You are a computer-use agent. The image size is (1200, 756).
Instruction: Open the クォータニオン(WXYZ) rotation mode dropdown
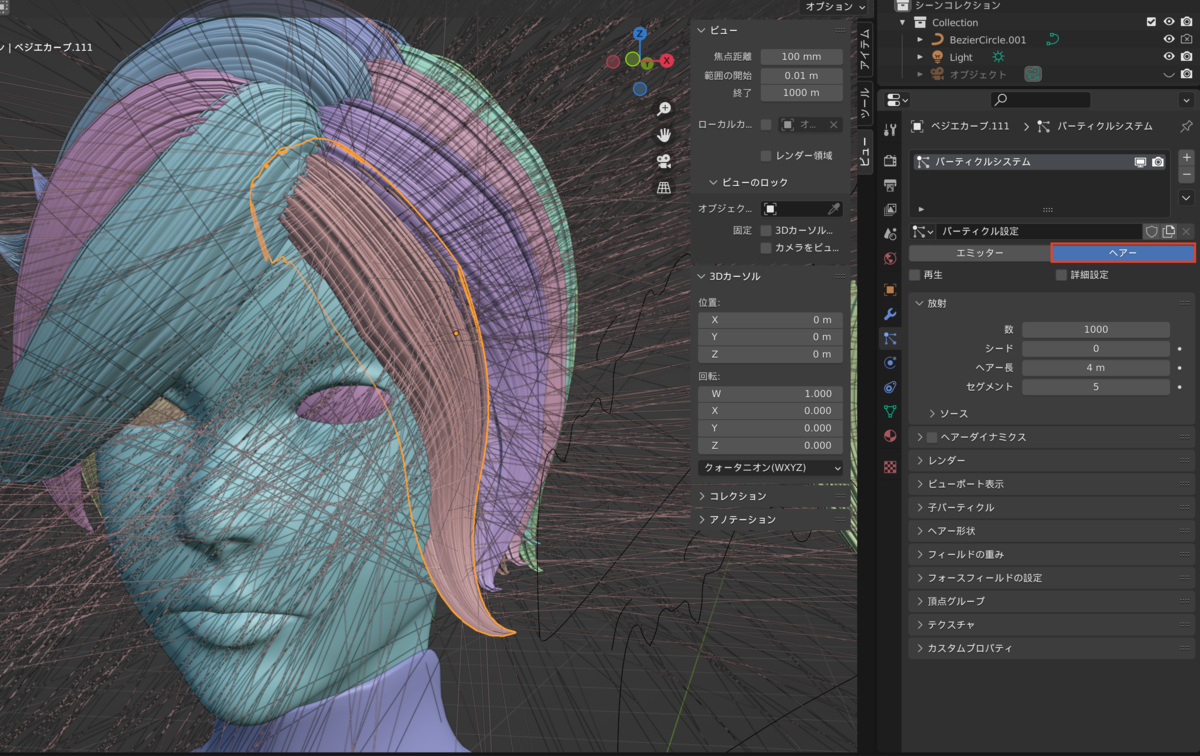(x=770, y=467)
